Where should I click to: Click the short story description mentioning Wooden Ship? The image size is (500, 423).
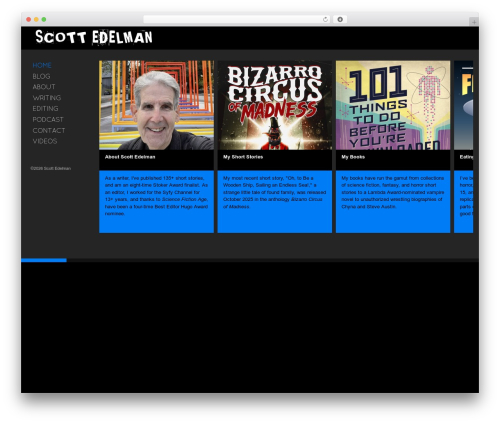pyautogui.click(x=275, y=192)
